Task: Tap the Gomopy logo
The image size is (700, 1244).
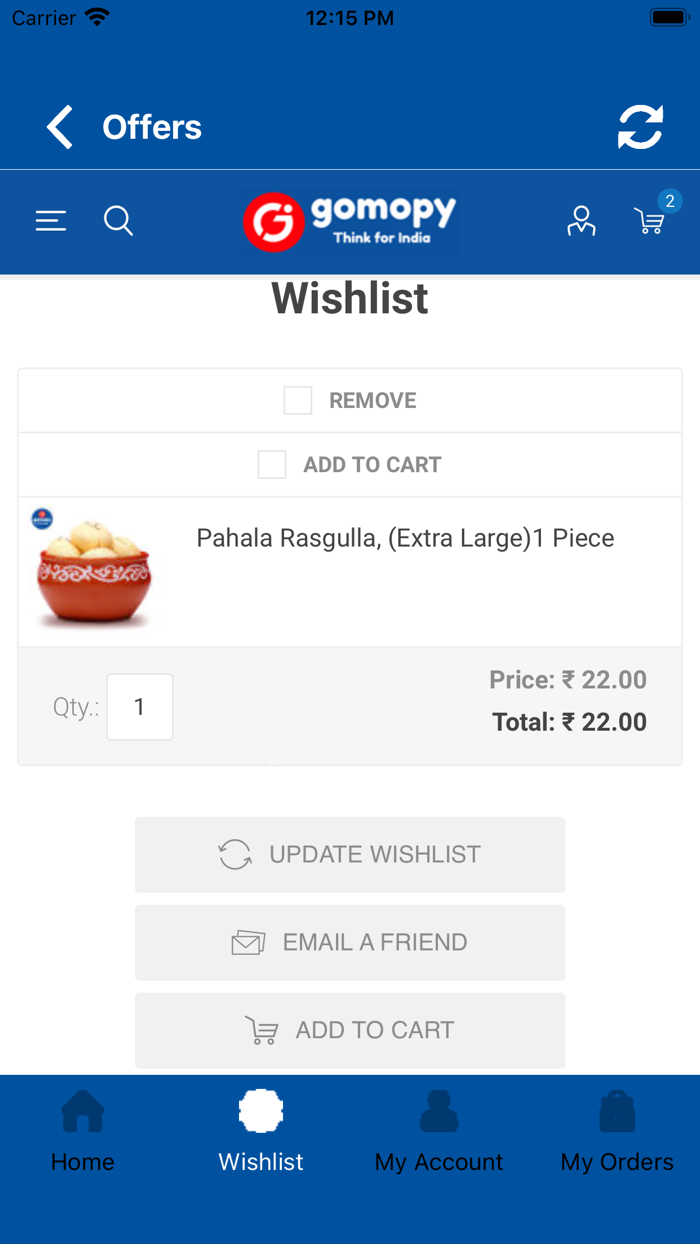Action: [350, 221]
